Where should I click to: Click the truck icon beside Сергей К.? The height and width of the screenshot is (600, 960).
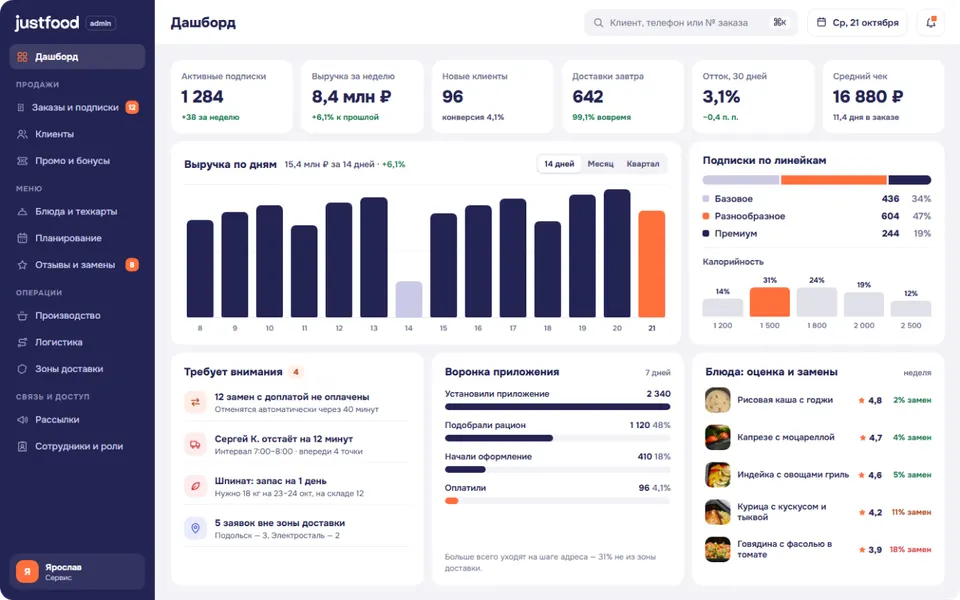tap(195, 444)
